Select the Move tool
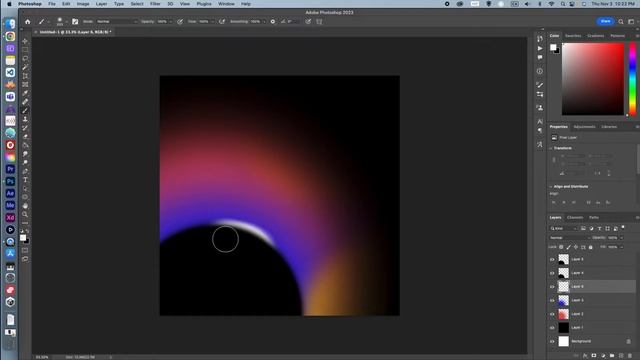This screenshot has height=360, width=640. pyautogui.click(x=25, y=41)
